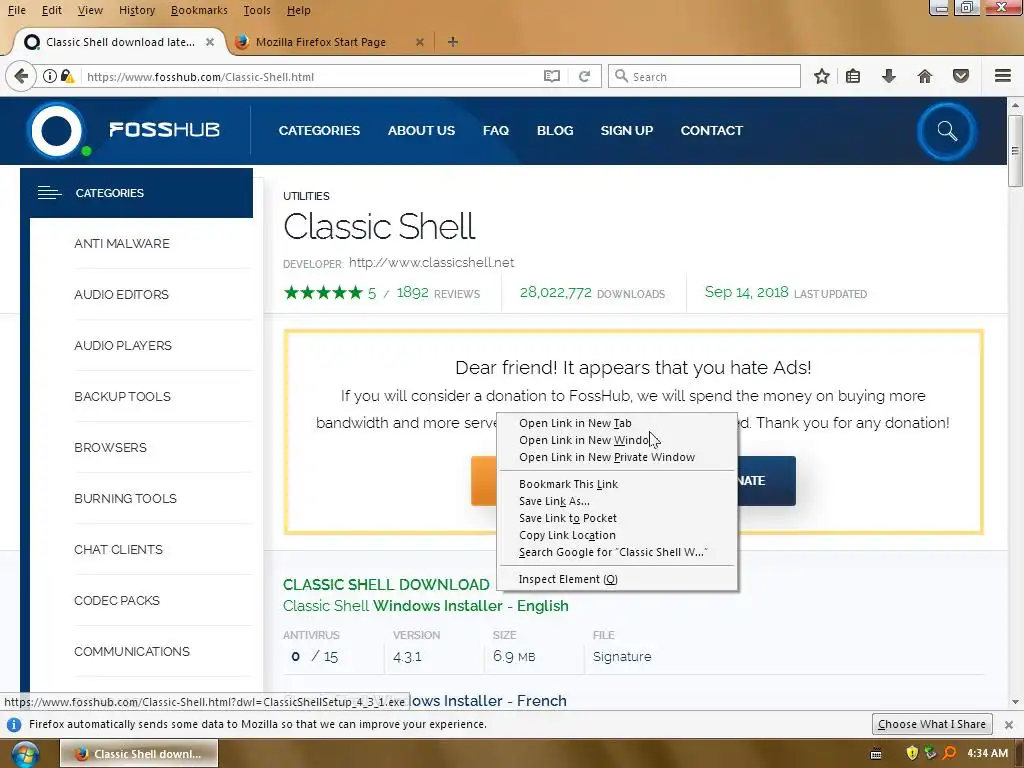Open the Bookmarks menu
1024x768 pixels.
coord(199,10)
